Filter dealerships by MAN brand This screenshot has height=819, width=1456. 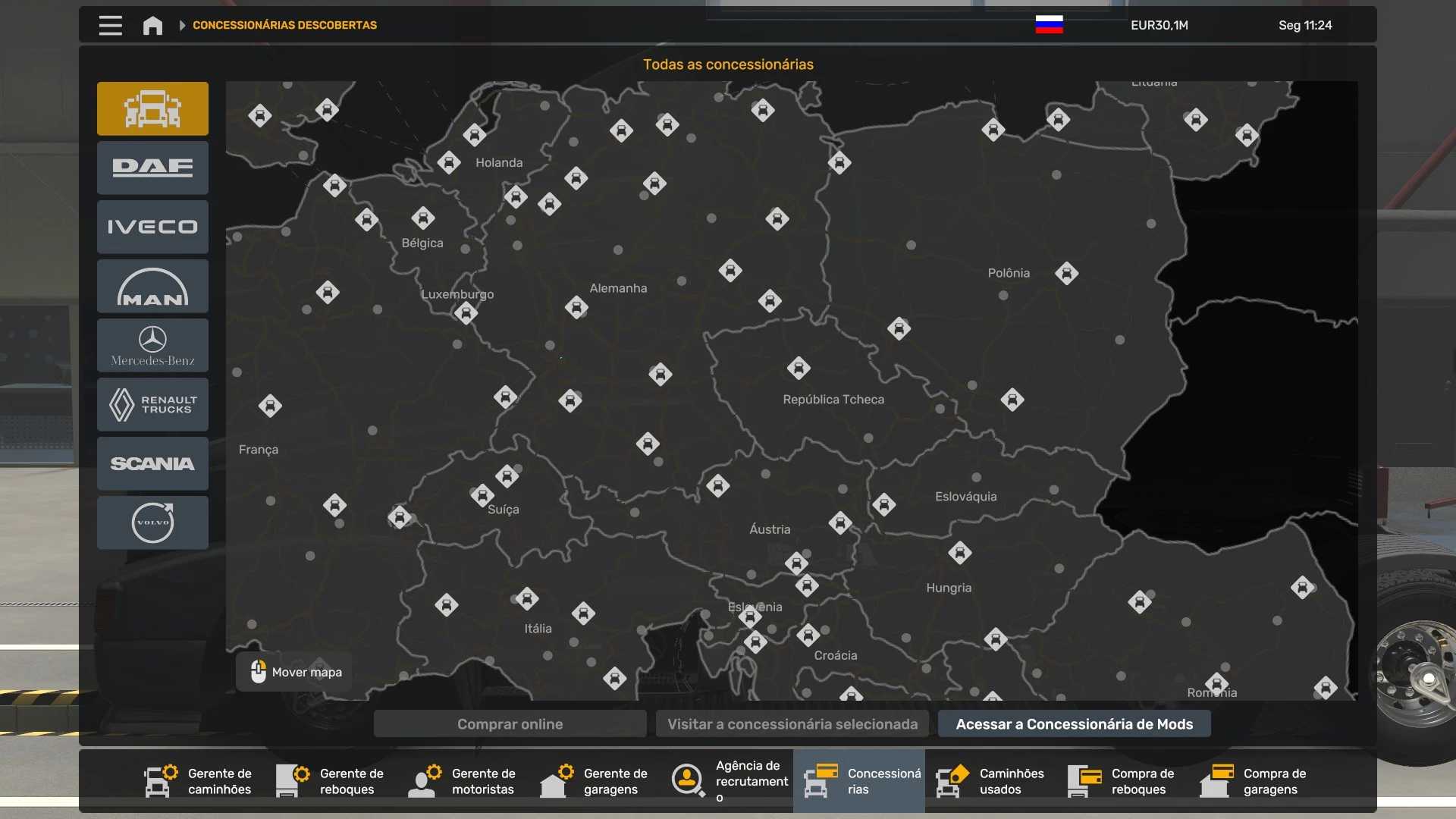click(152, 286)
